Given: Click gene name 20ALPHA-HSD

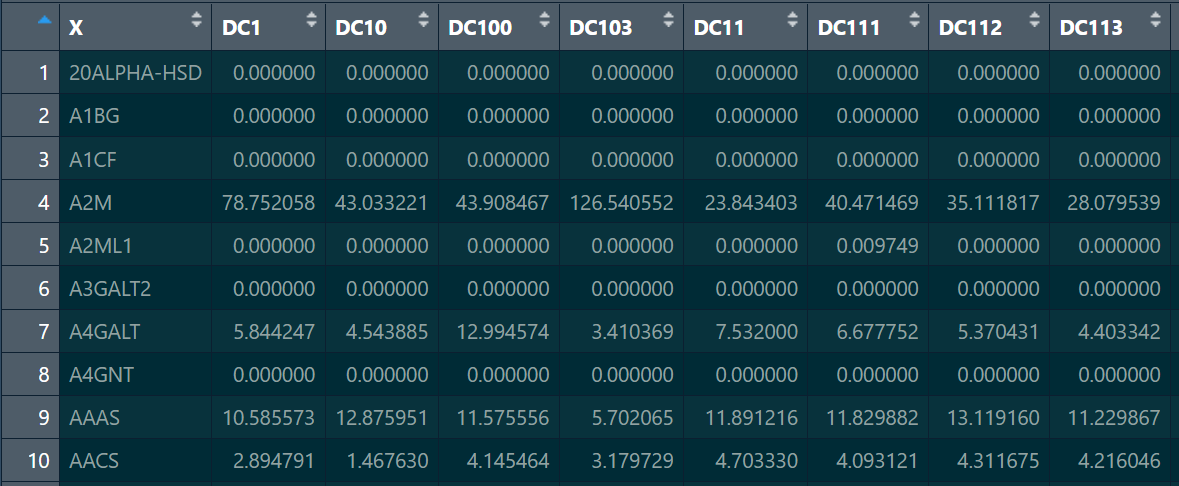Looking at the screenshot, I should (x=135, y=73).
